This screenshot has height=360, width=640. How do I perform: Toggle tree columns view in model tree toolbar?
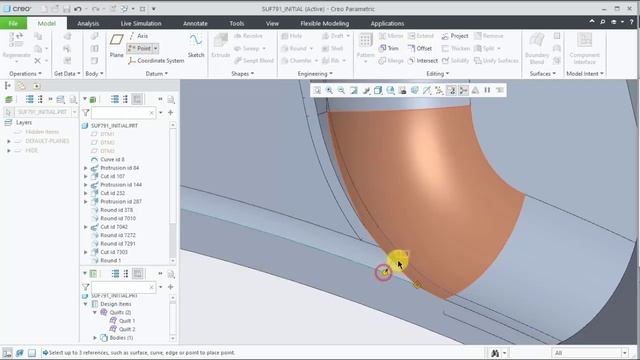137,99
